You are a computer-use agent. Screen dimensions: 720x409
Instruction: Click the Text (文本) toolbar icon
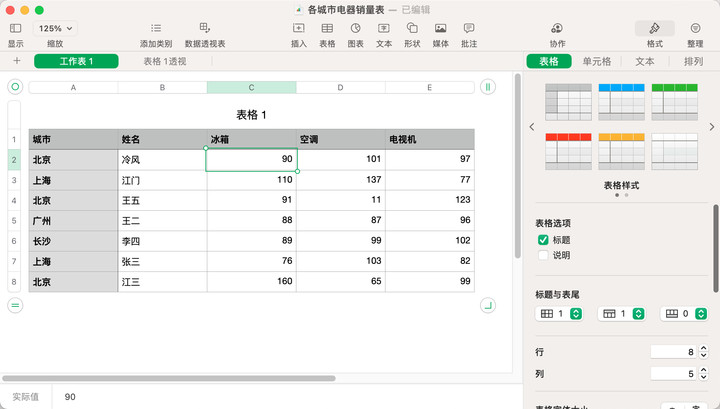point(383,29)
